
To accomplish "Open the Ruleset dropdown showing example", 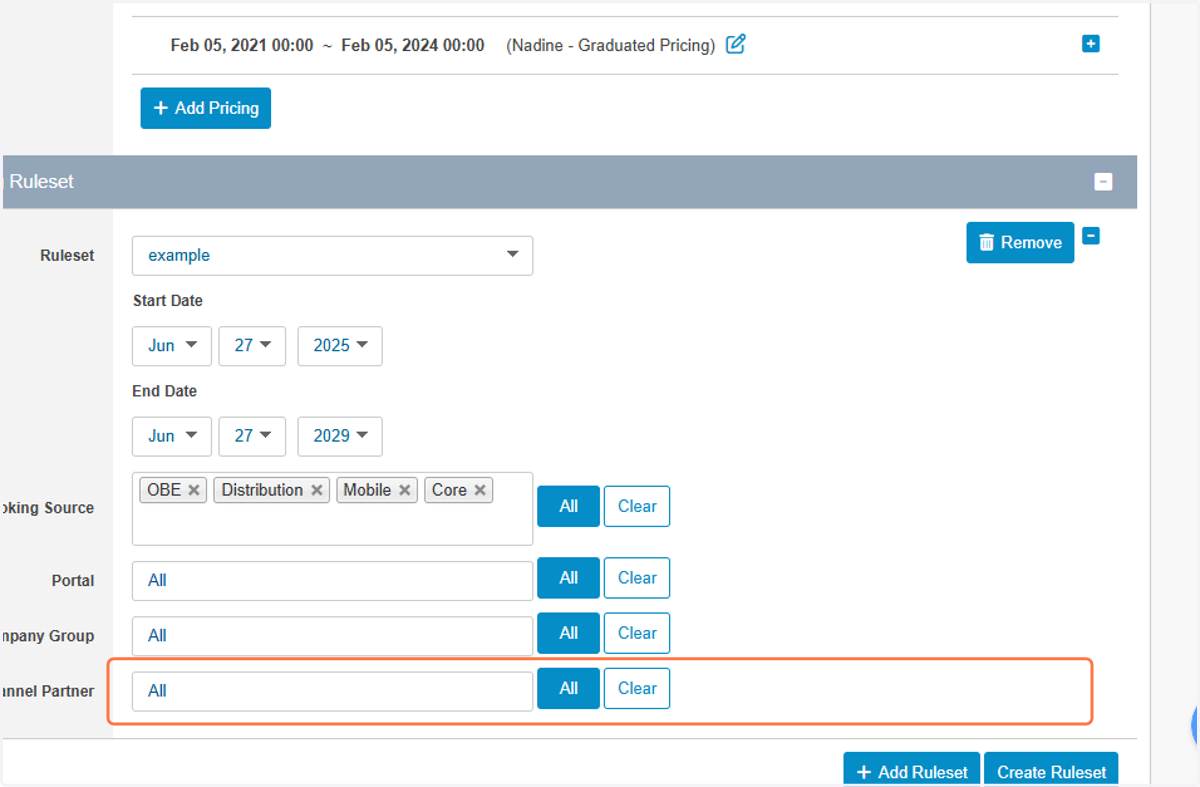I will (332, 255).
